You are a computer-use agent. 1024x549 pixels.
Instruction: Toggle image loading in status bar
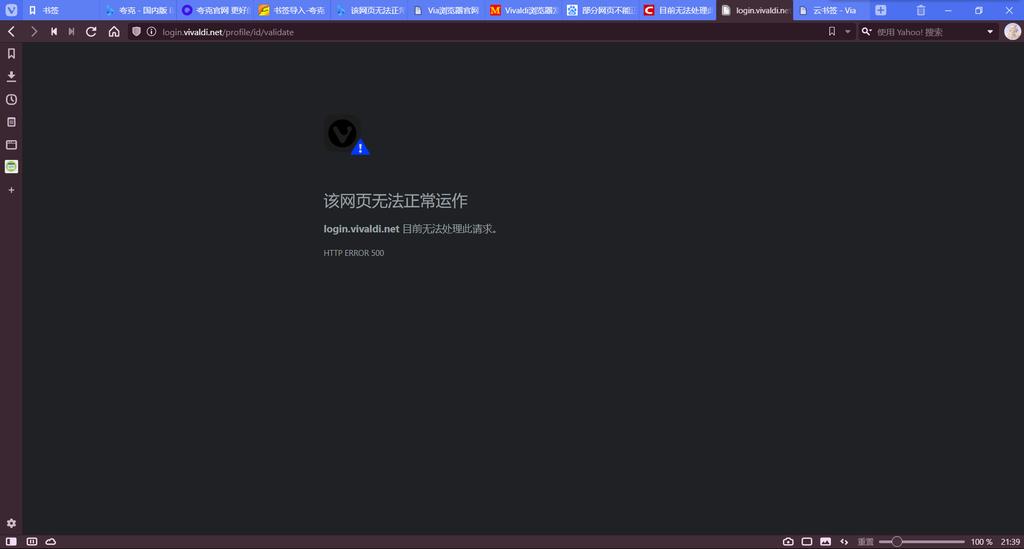coord(825,541)
